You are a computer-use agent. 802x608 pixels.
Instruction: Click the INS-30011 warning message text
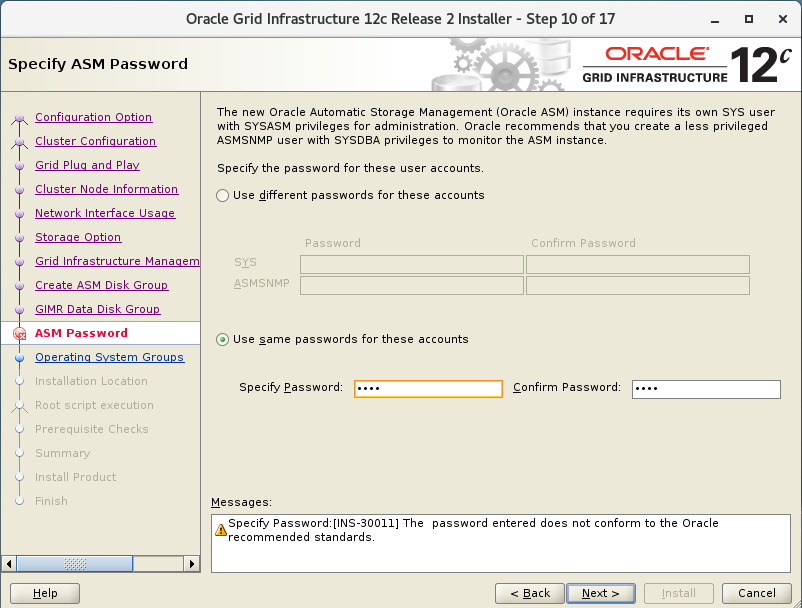pos(473,530)
